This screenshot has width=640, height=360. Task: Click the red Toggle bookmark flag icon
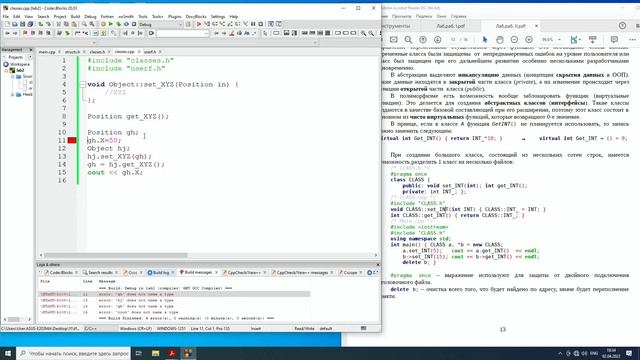(25, 33)
